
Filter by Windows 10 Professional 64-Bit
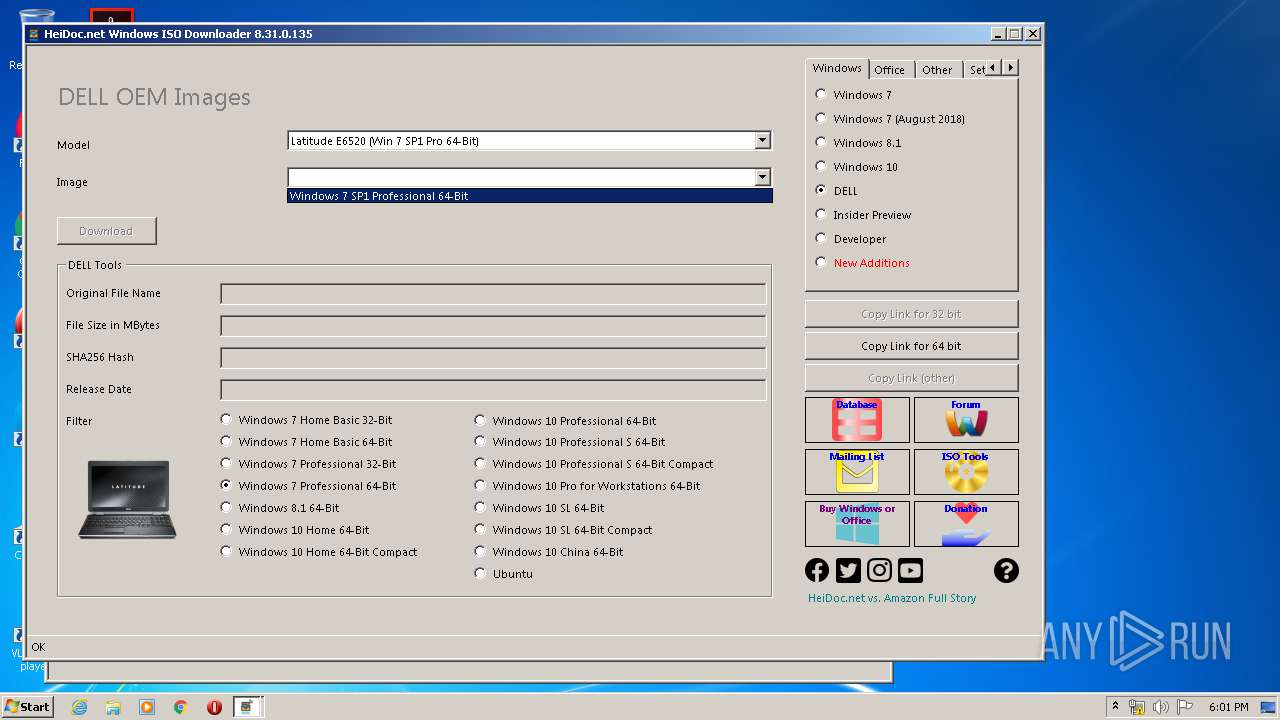pos(565,421)
